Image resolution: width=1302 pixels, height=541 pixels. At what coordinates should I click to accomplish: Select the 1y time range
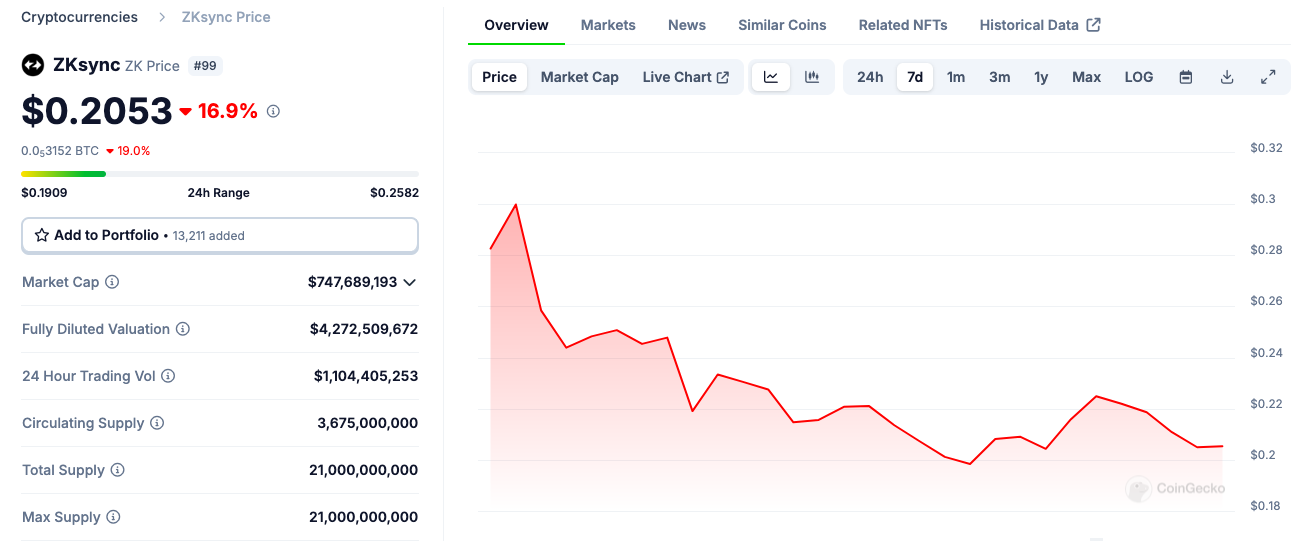tap(1041, 77)
